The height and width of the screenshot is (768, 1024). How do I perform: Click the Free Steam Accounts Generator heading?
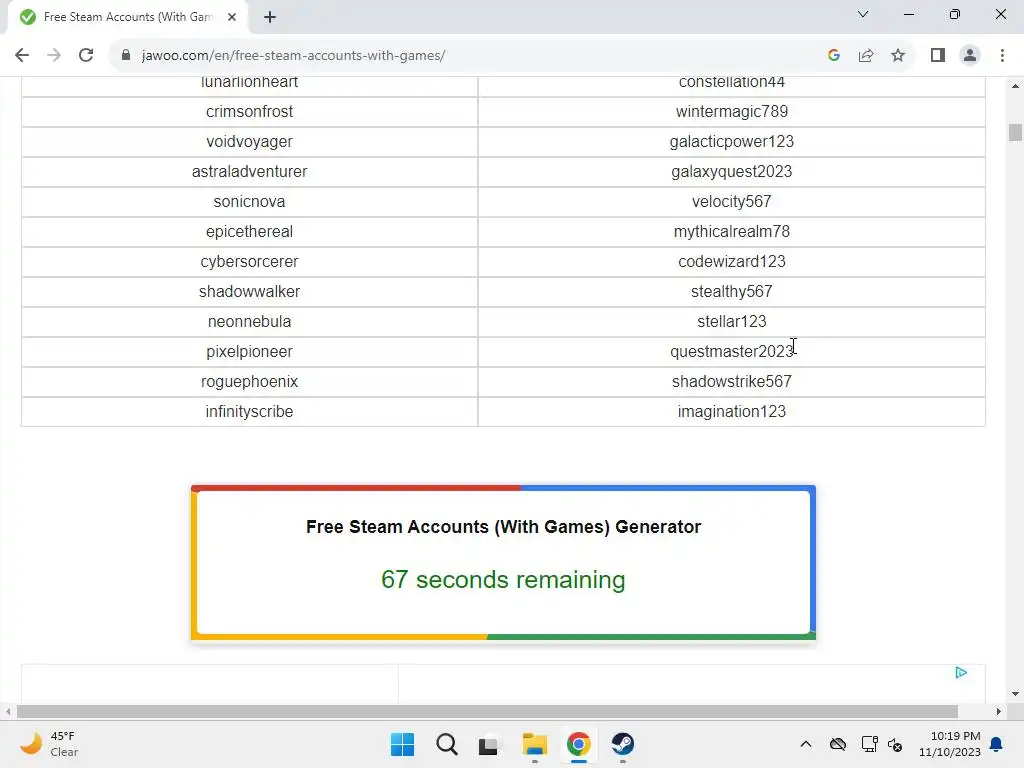[x=503, y=527]
